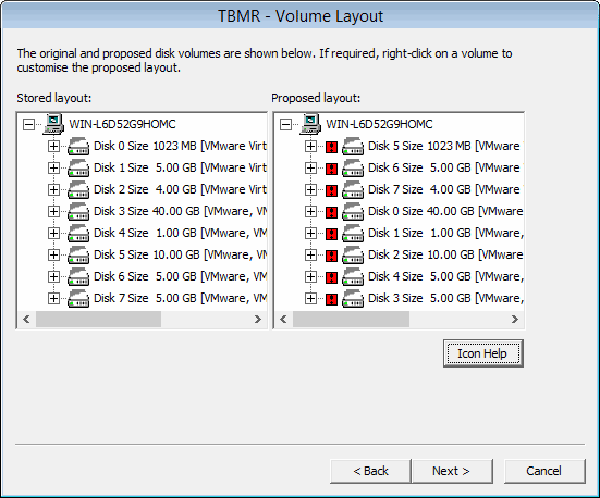The width and height of the screenshot is (600, 498).
Task: Click red warning icon on proposed Disk 6 5.00 GB
Action: [x=332, y=169]
